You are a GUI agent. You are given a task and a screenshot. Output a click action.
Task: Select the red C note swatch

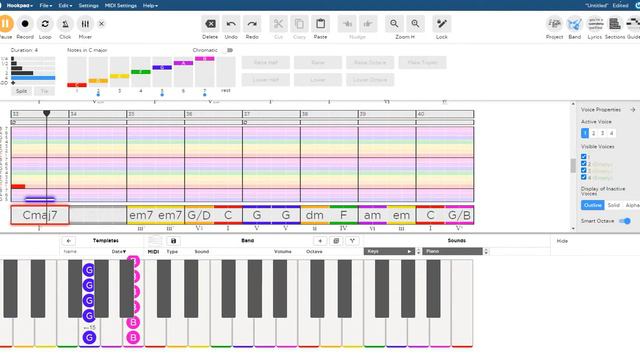(77, 85)
